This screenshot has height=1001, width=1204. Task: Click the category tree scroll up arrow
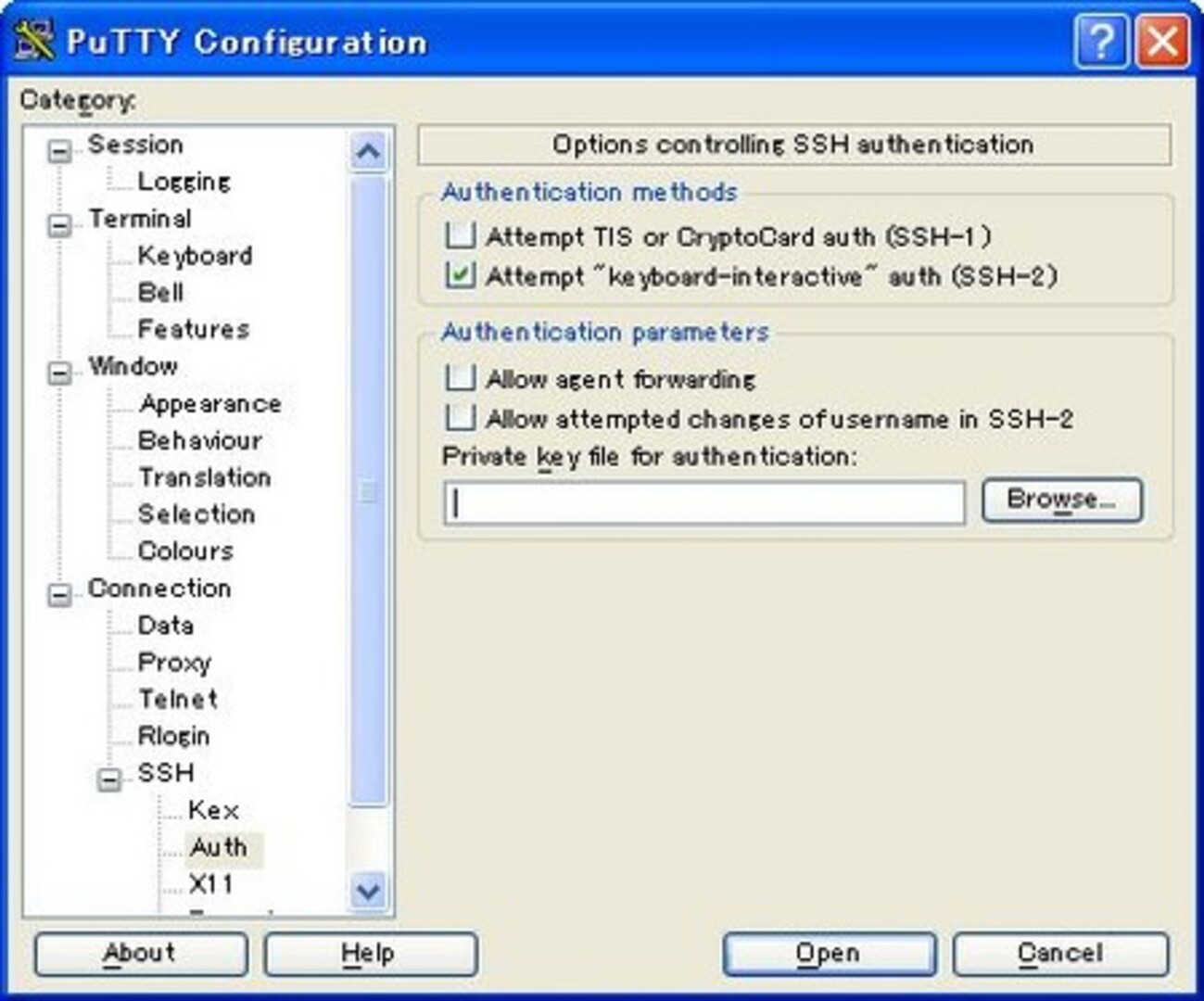coord(368,152)
